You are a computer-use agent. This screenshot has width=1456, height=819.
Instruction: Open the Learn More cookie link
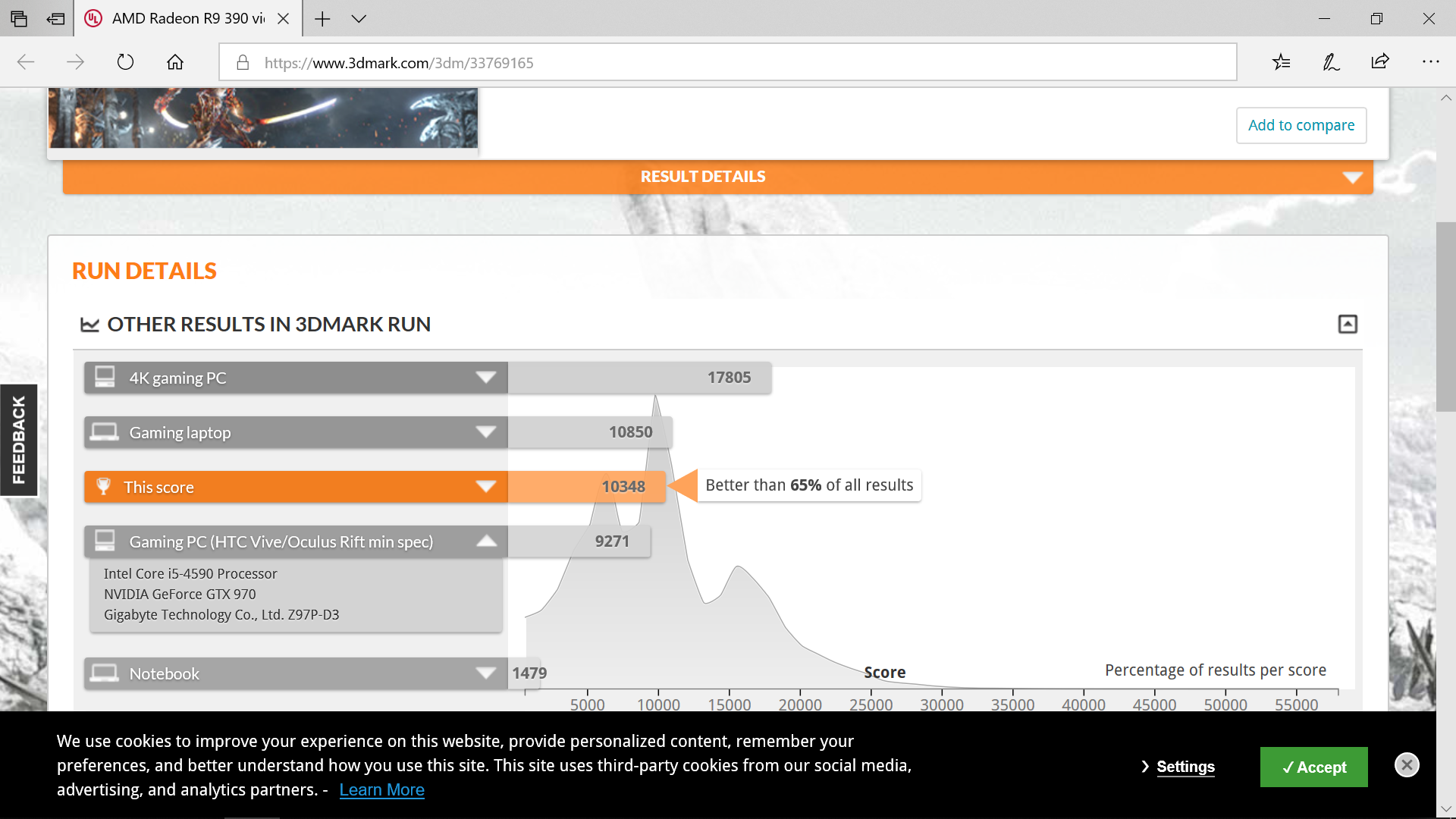point(381,790)
